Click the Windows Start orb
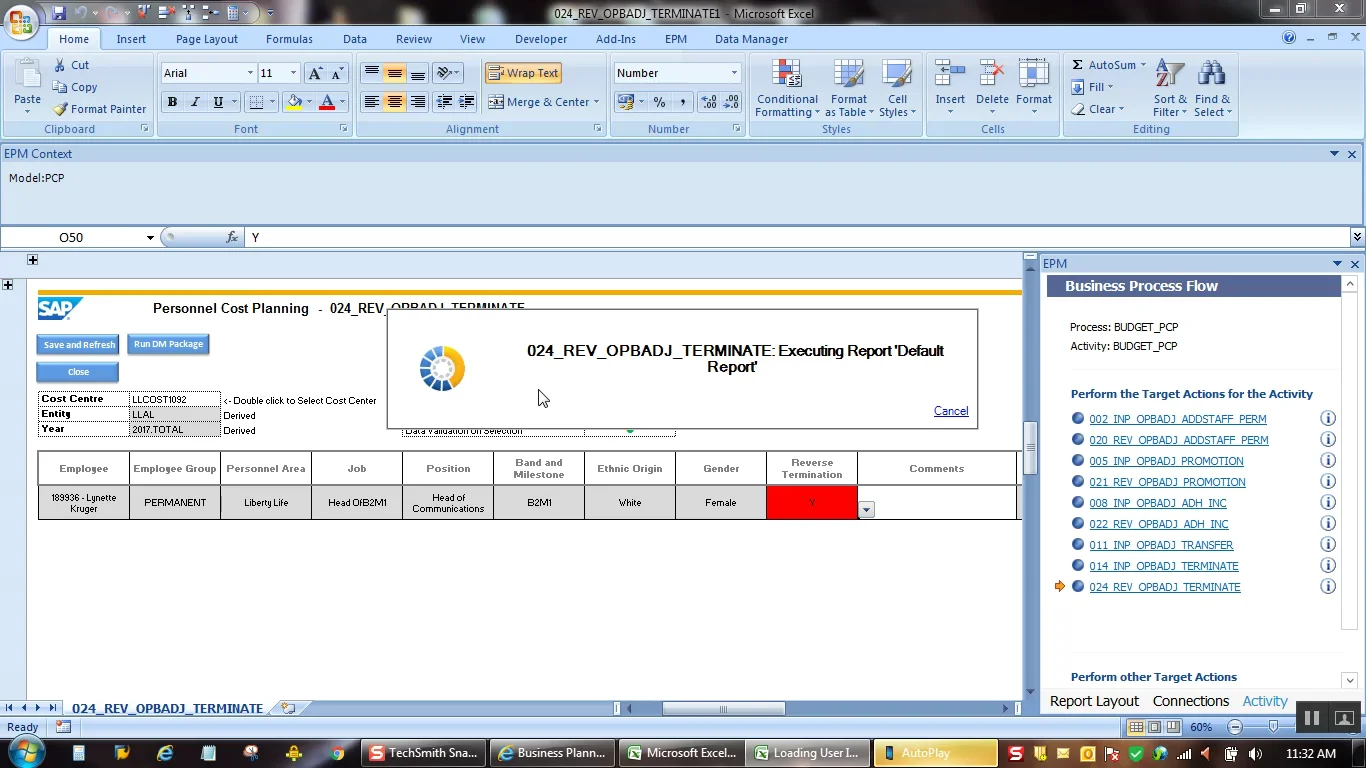The image size is (1366, 768). (24, 752)
